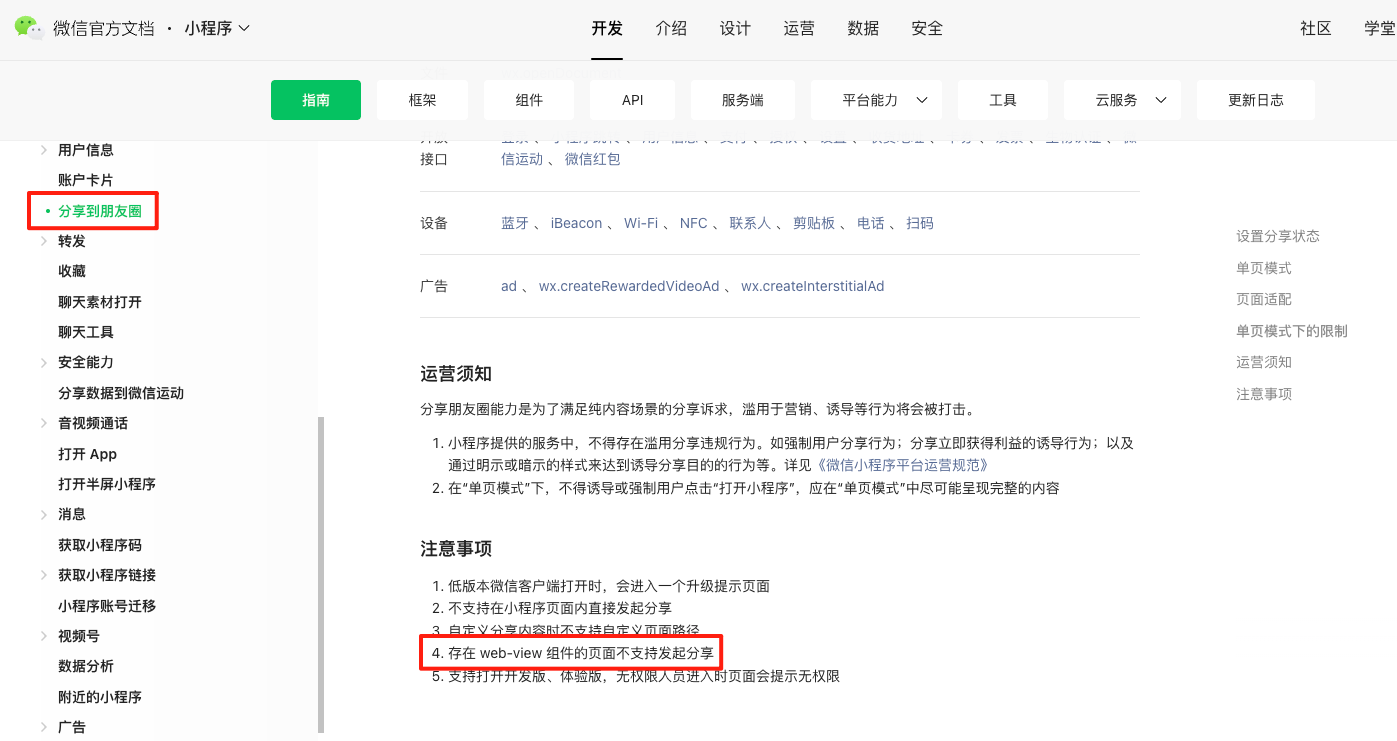The height and width of the screenshot is (741, 1397).
Task: Jump to 设置分享状态 in page outline
Action: pyautogui.click(x=1278, y=236)
